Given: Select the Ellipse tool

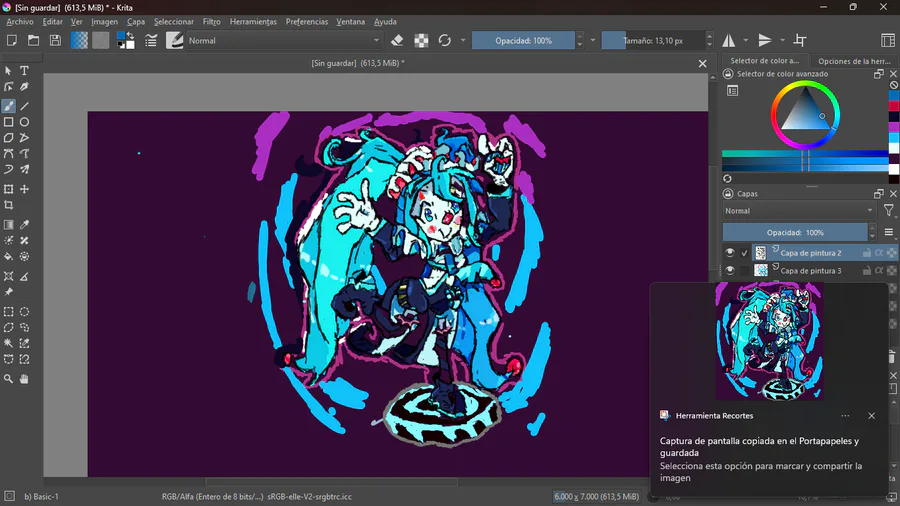Looking at the screenshot, I should [x=24, y=122].
